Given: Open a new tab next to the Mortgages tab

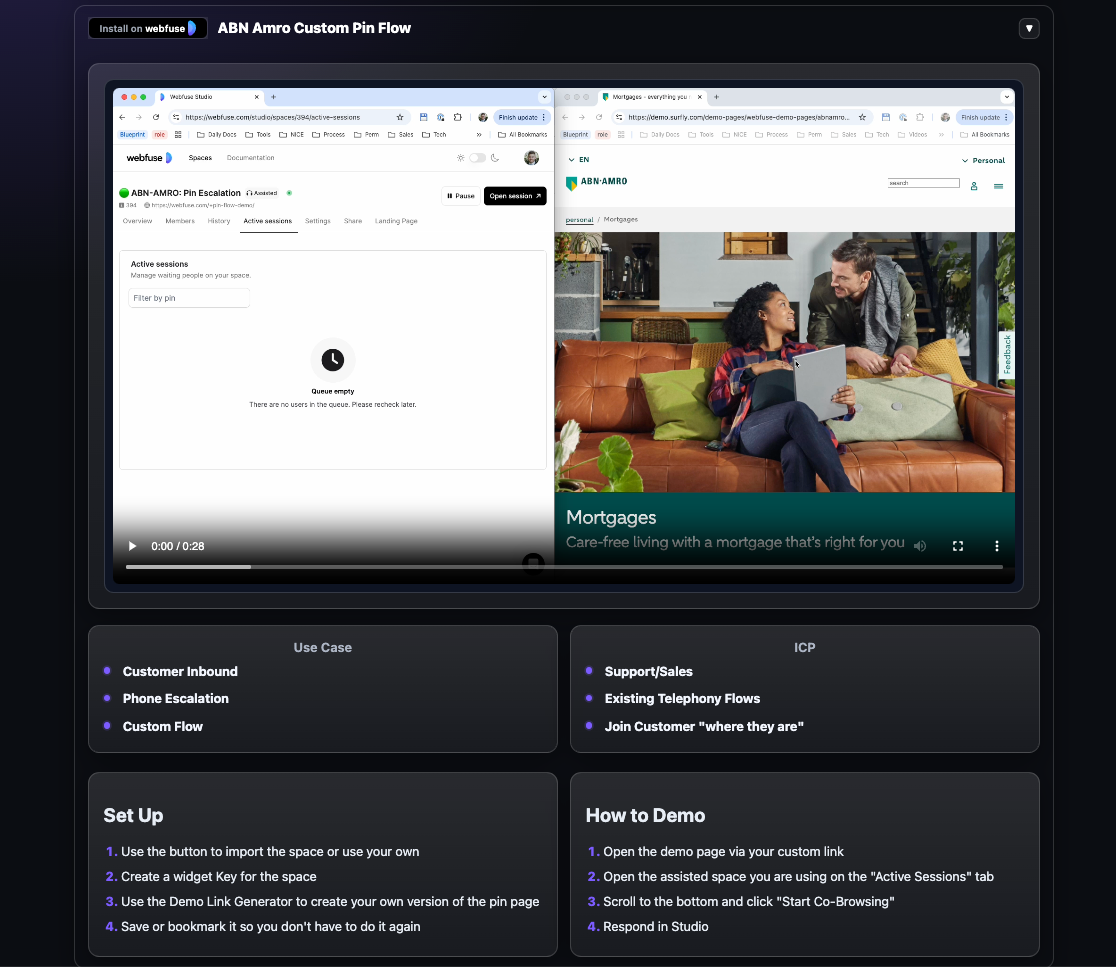Looking at the screenshot, I should (x=717, y=97).
